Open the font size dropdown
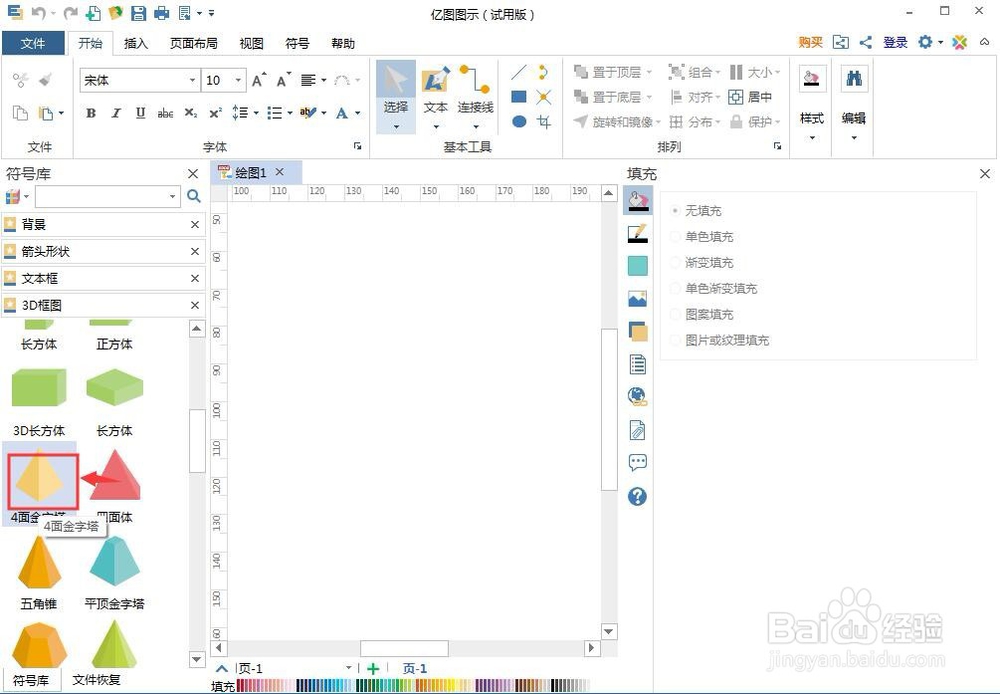Viewport: 1000px width, 694px height. [x=238, y=80]
